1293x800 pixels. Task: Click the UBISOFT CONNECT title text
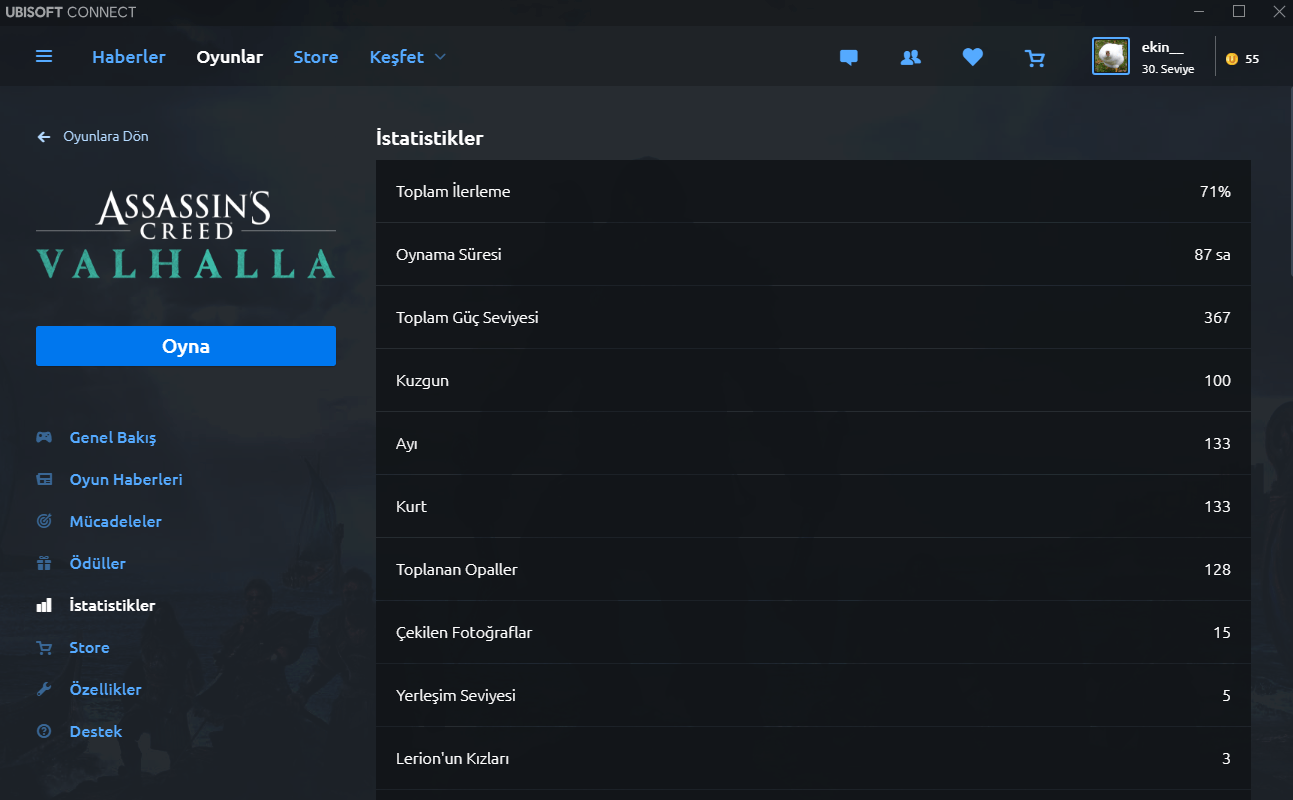71,12
